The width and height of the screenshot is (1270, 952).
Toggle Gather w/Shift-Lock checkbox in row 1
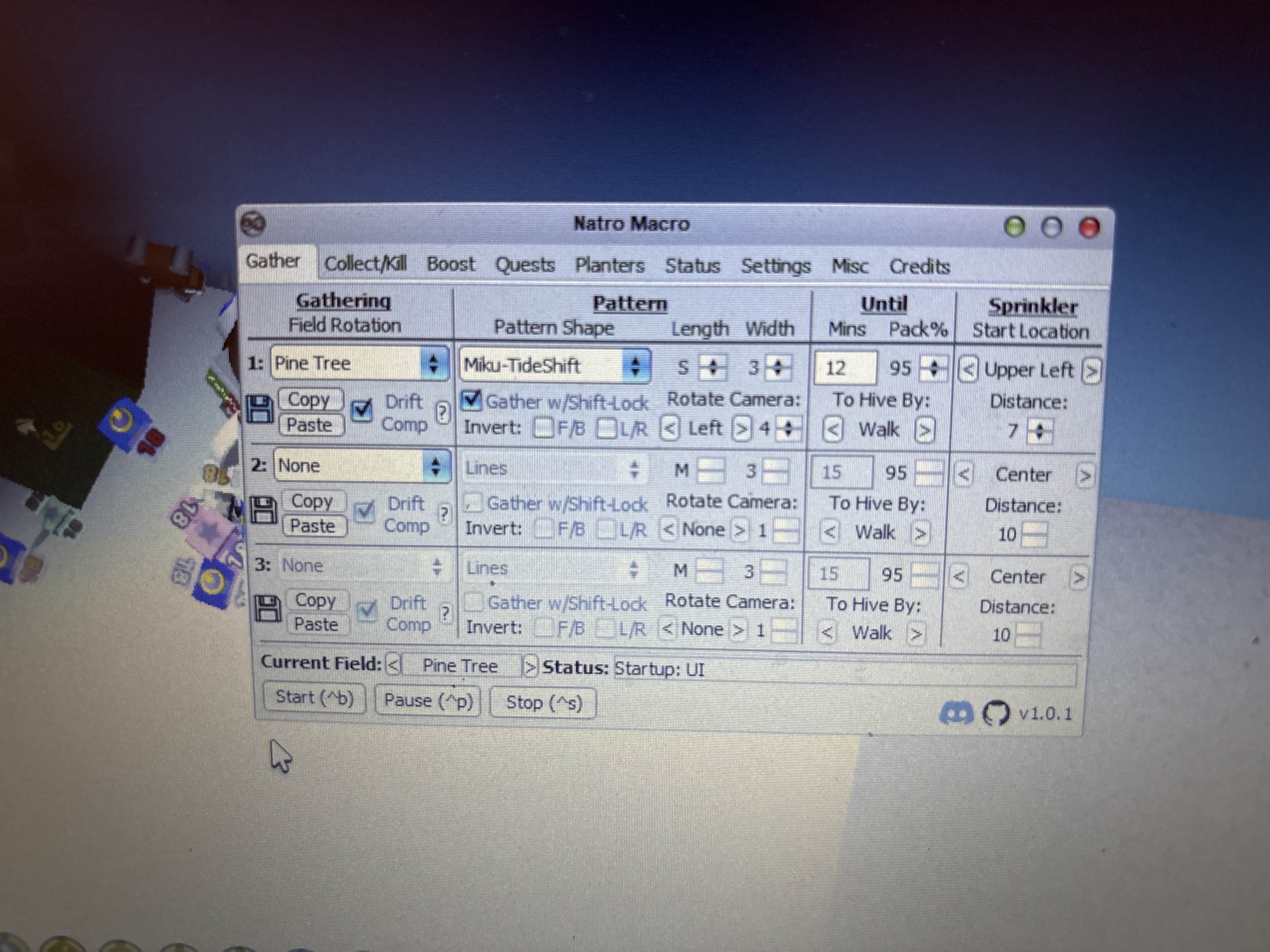point(472,400)
